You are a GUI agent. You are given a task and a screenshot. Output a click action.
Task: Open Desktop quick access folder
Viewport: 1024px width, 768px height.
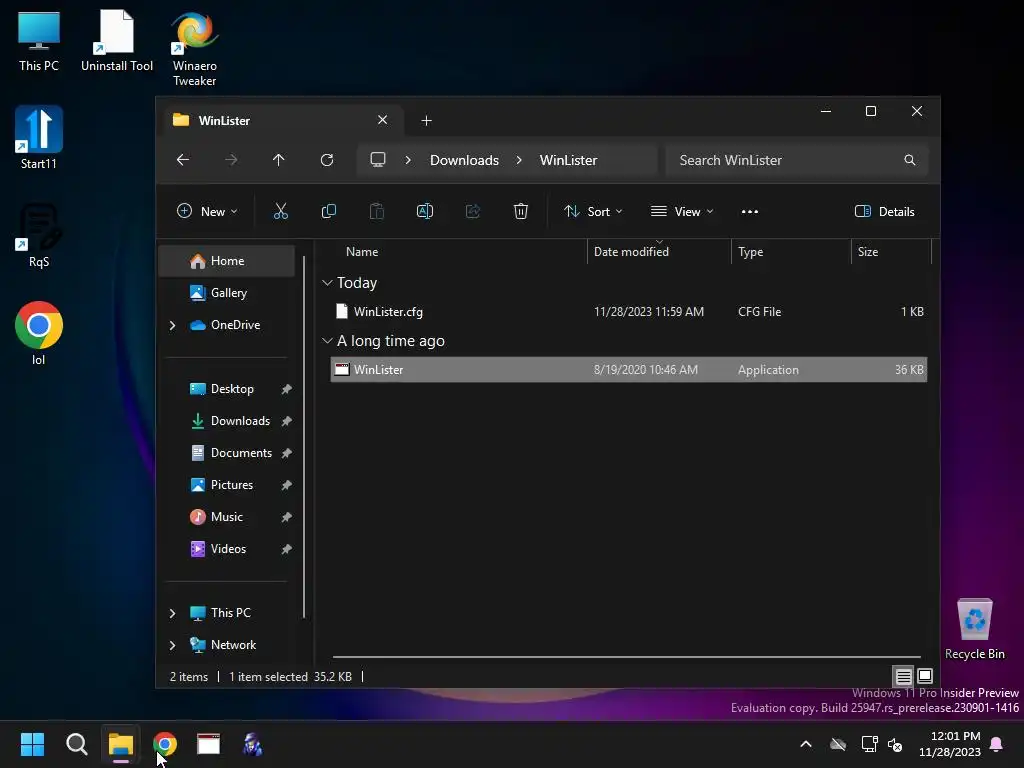pos(227,389)
